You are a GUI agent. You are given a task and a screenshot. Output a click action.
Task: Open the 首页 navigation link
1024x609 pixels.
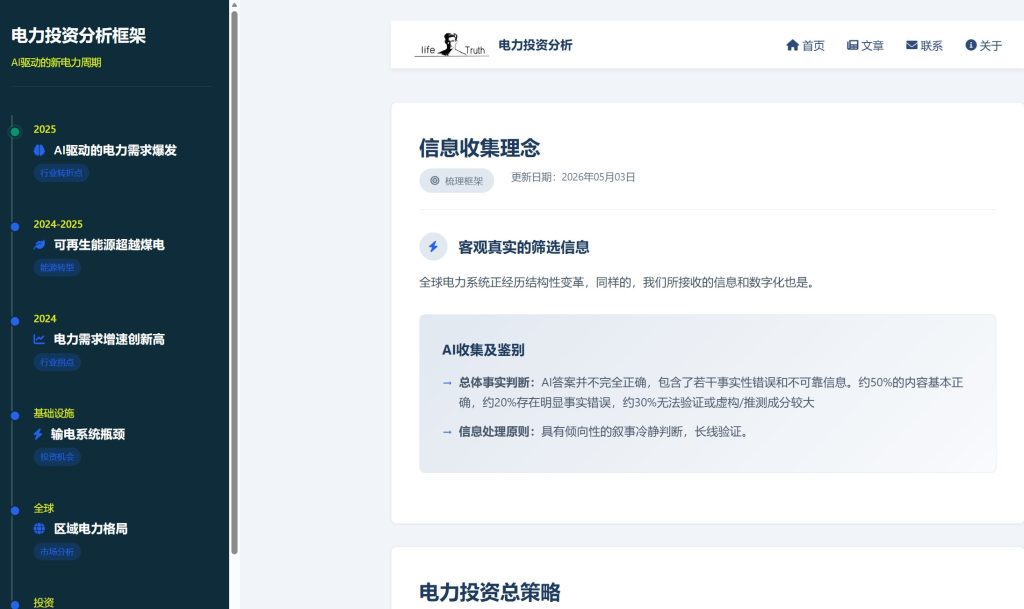click(x=805, y=45)
